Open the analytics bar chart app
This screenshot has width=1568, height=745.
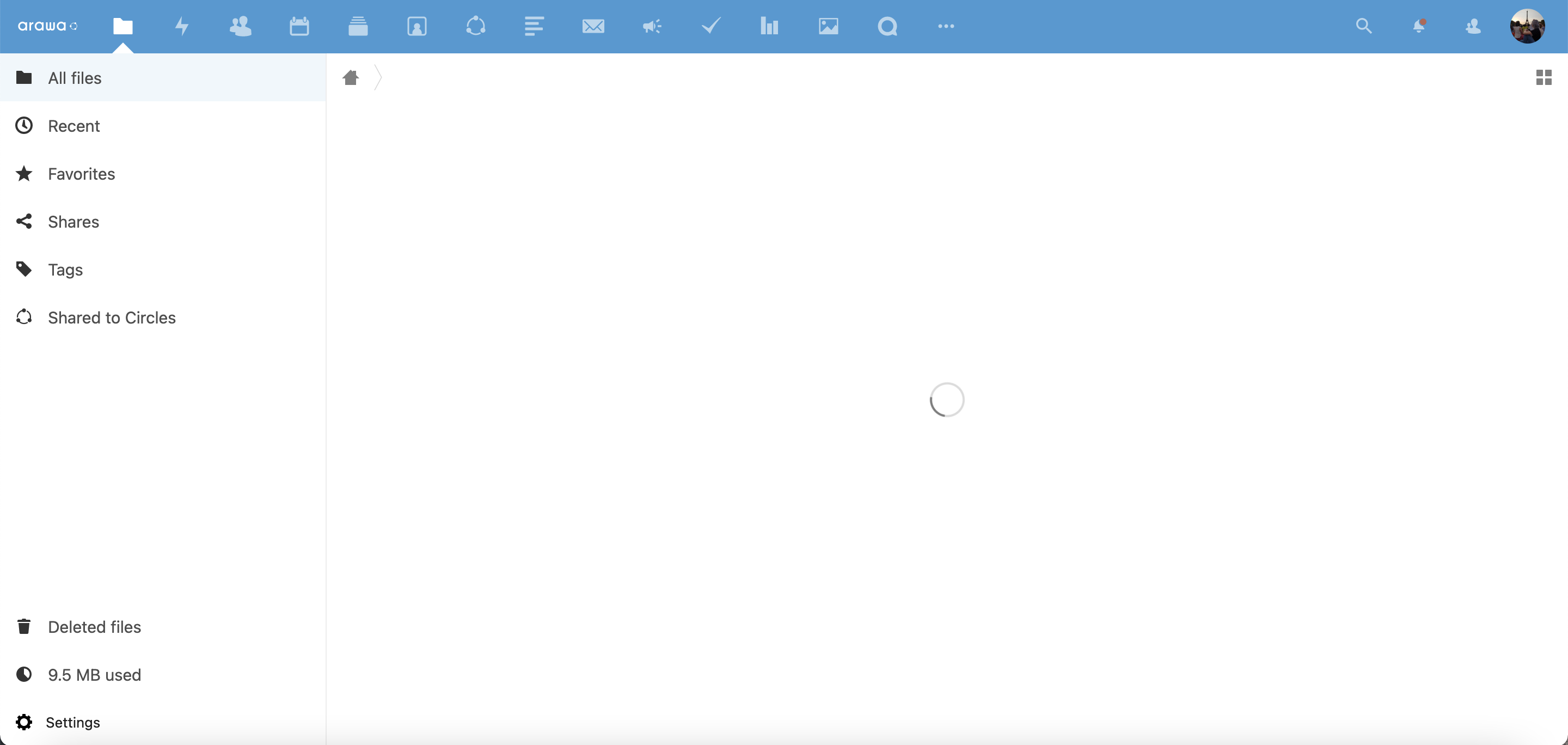[x=769, y=26]
